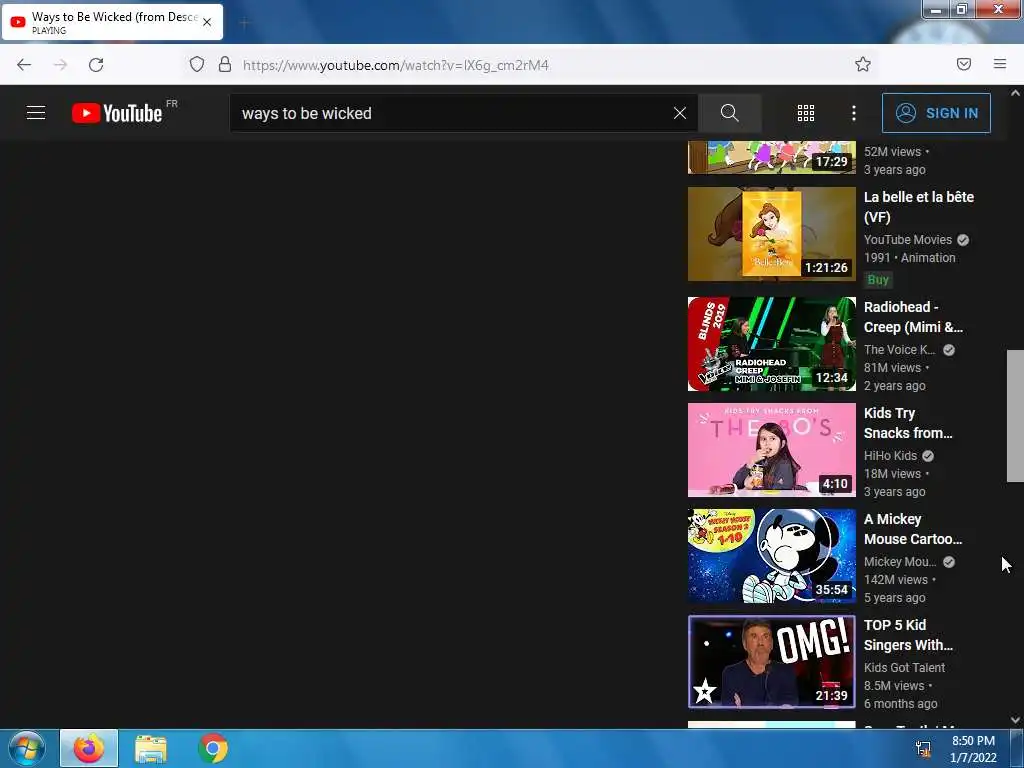1024x768 pixels.
Task: Open the Windows Start menu
Action: [26, 748]
